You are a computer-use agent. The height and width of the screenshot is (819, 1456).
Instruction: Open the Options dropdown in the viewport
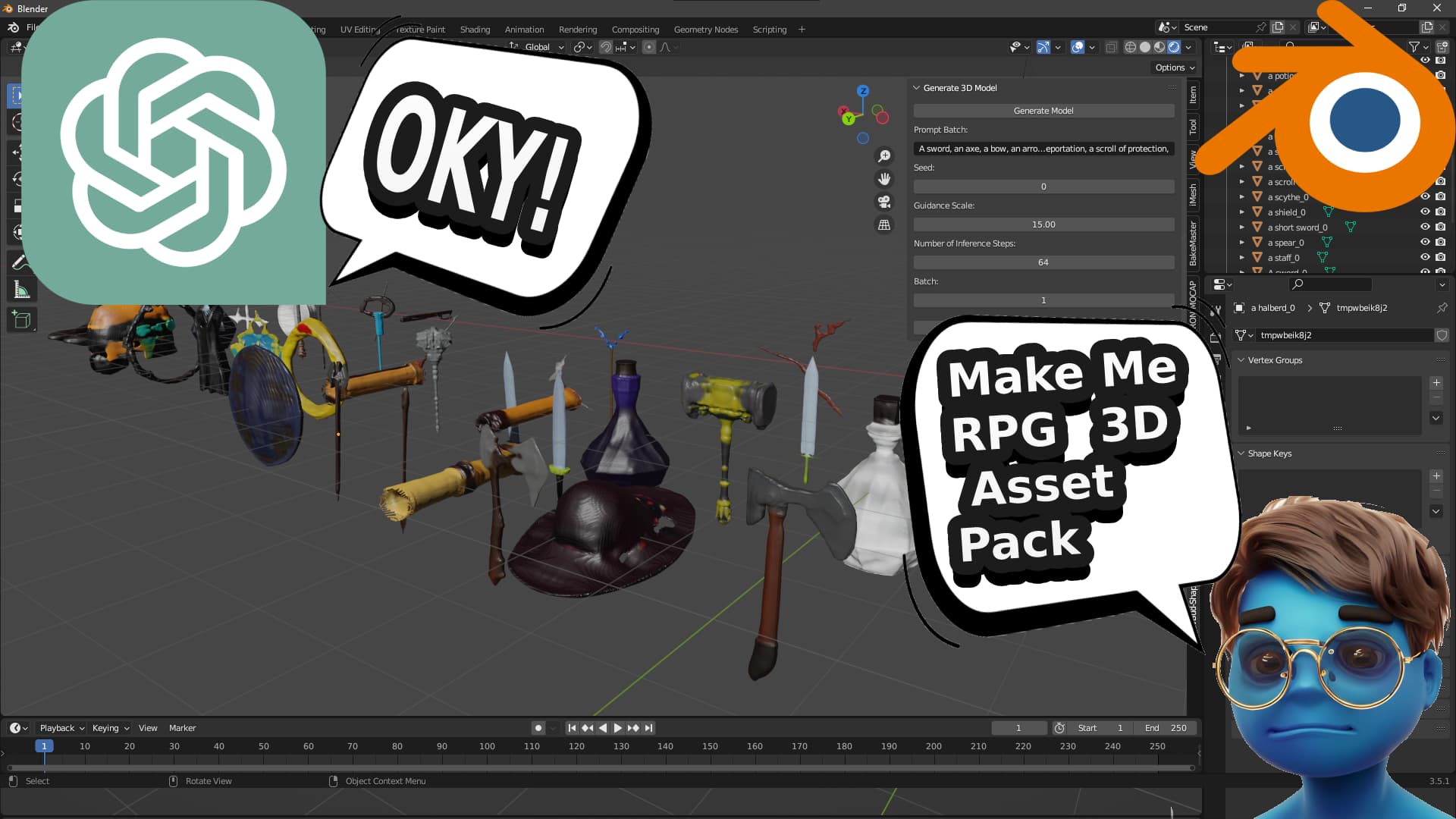(1173, 67)
